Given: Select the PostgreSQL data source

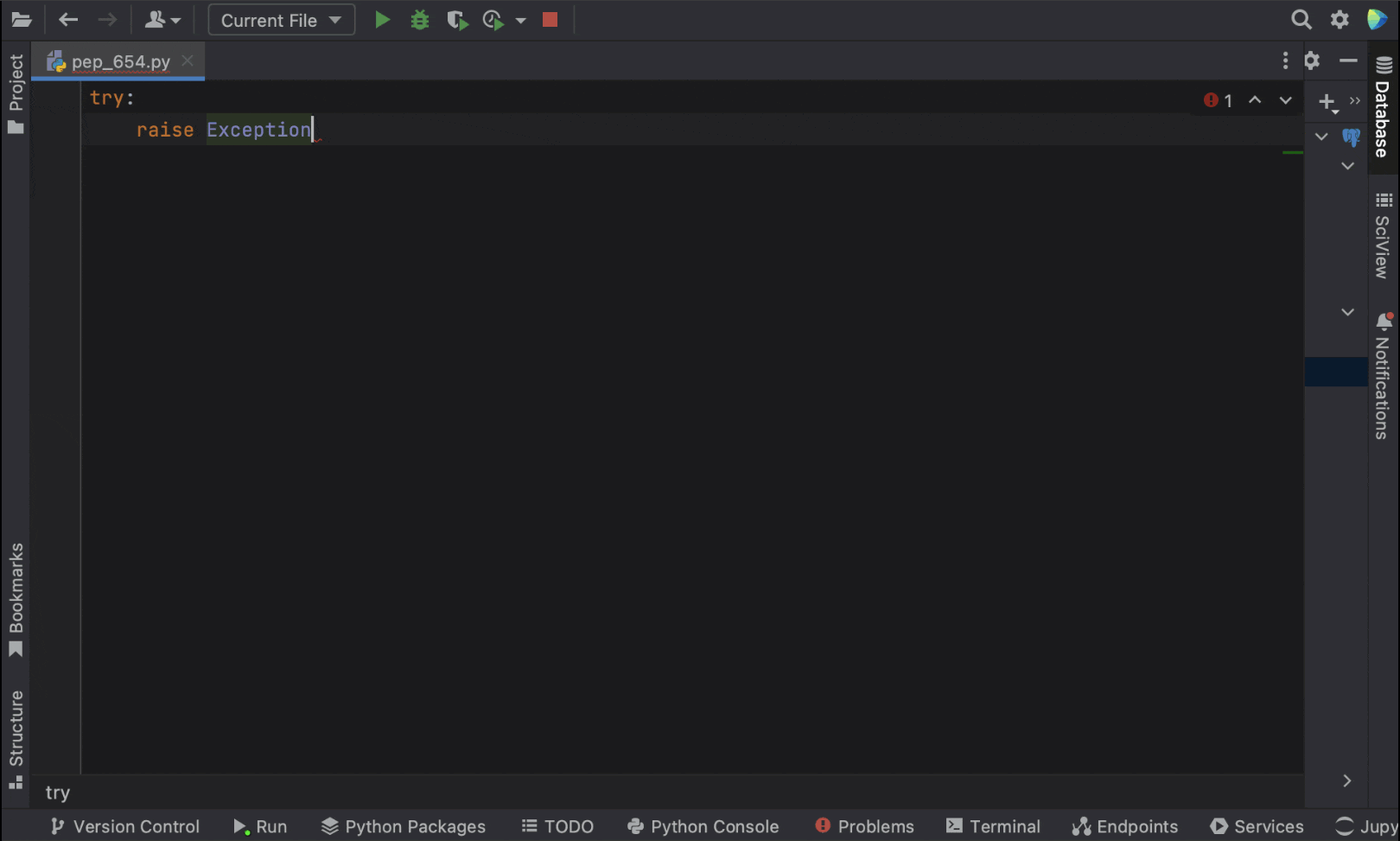Looking at the screenshot, I should pos(1351,137).
